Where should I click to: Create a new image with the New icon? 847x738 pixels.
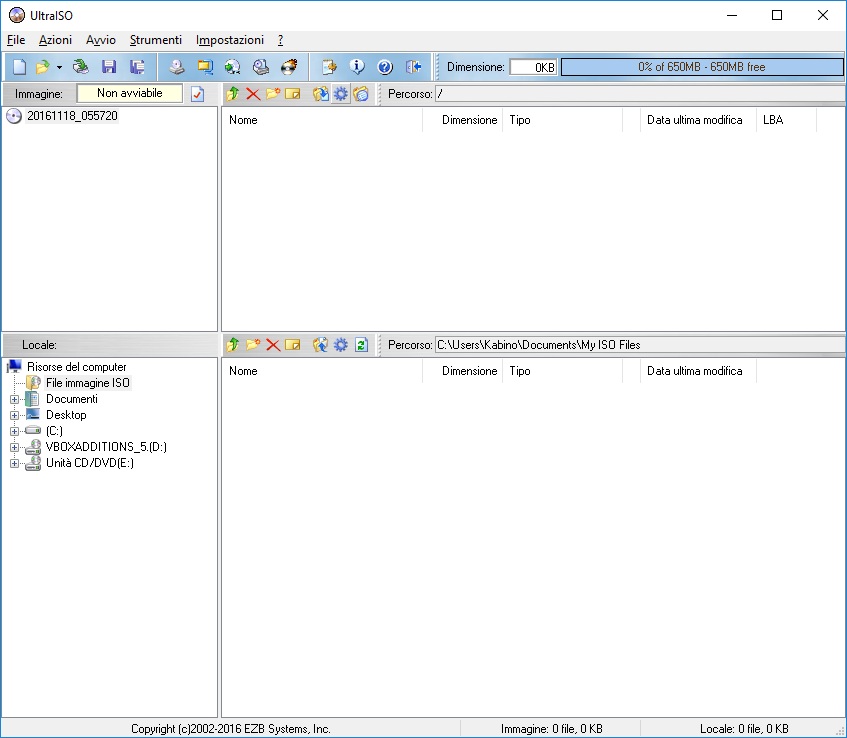coord(19,67)
